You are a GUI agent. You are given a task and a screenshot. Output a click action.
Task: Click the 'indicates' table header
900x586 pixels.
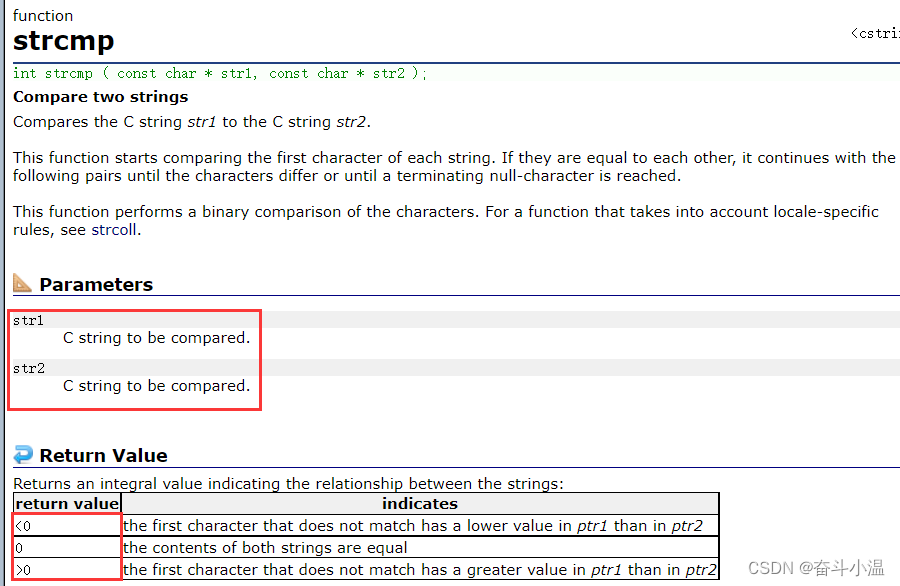[x=420, y=503]
